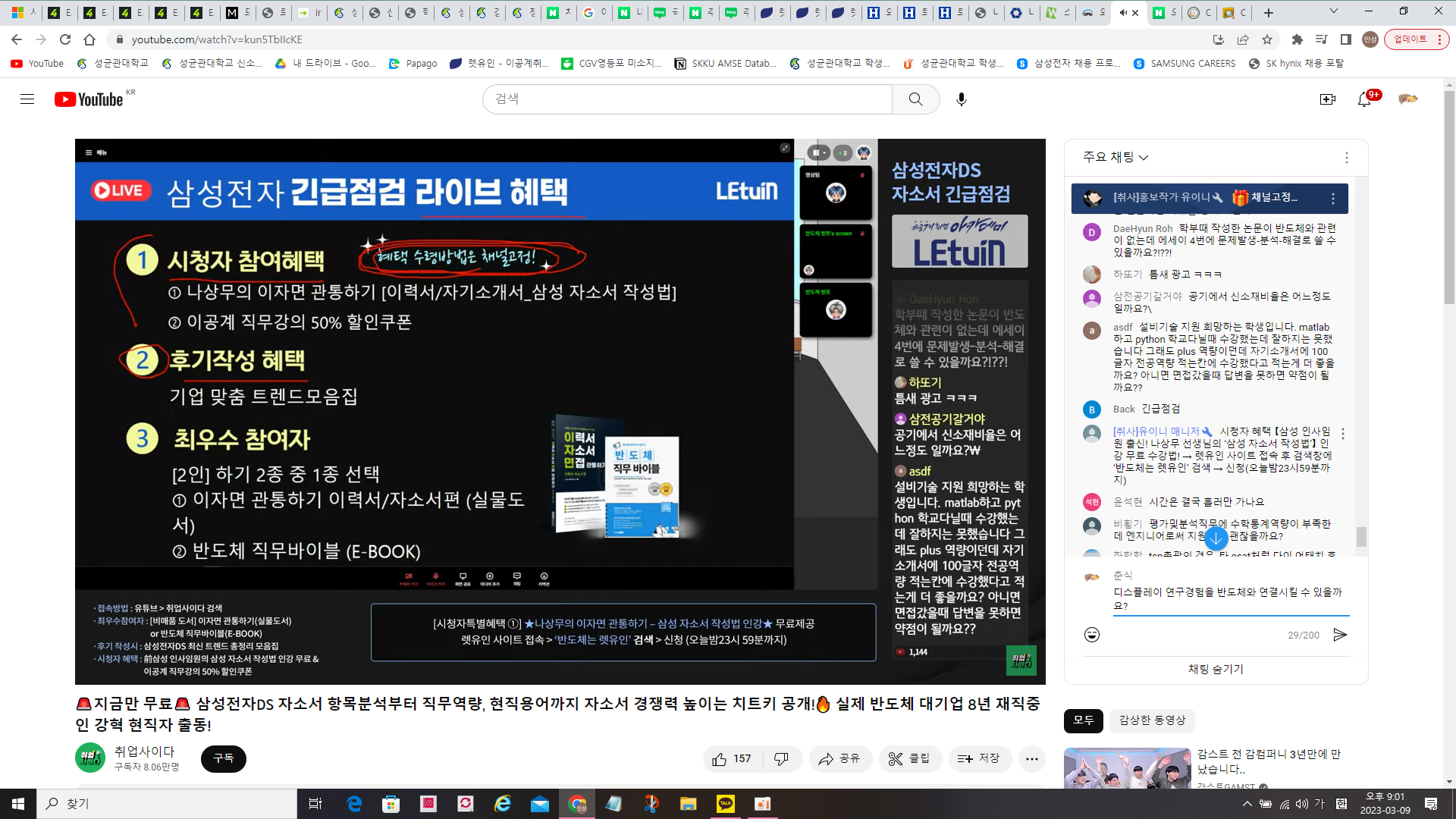Open more actions ellipsis below video
This screenshot has height=819, width=1456.
[x=1031, y=758]
